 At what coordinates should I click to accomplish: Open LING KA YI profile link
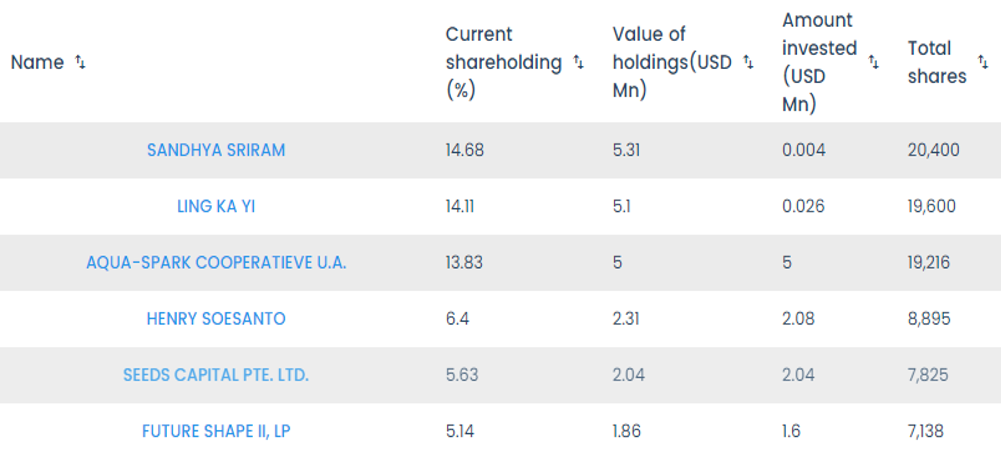[x=216, y=206]
